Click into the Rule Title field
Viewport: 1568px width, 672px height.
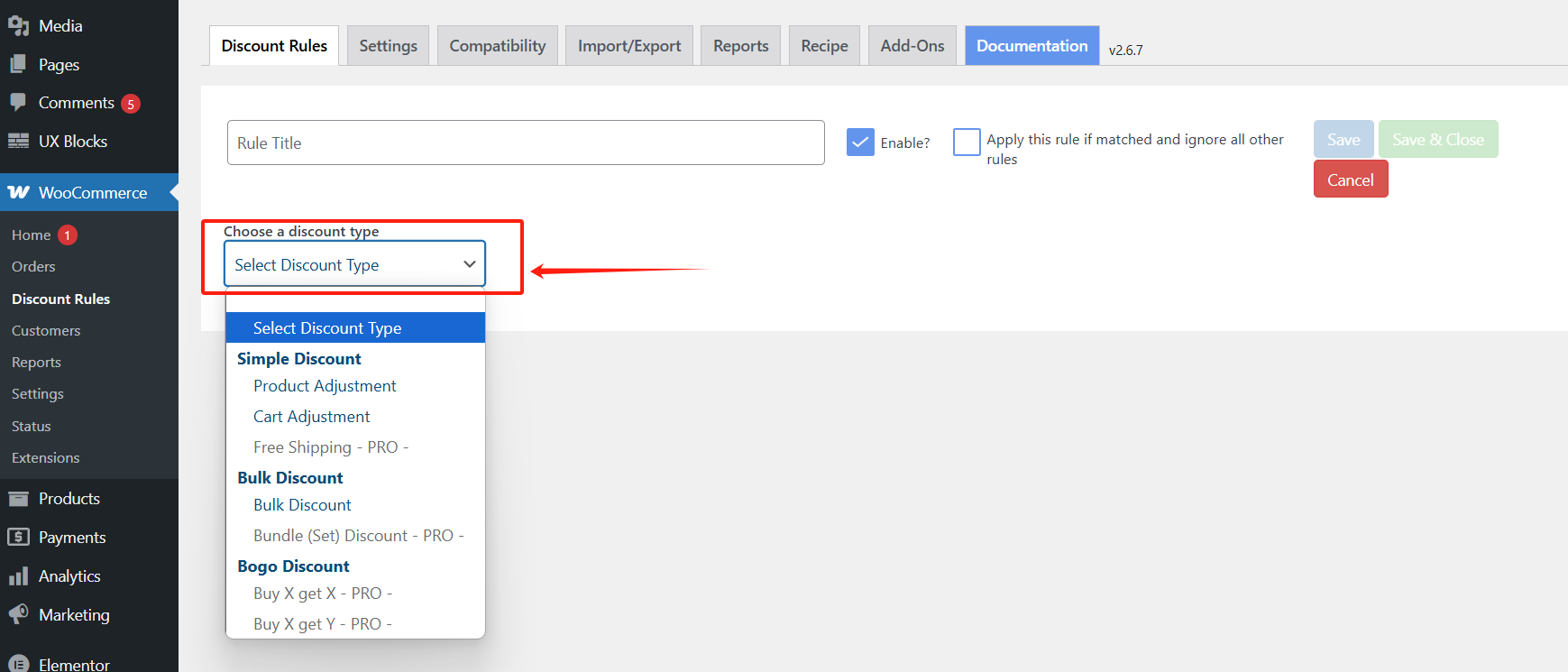coord(525,143)
